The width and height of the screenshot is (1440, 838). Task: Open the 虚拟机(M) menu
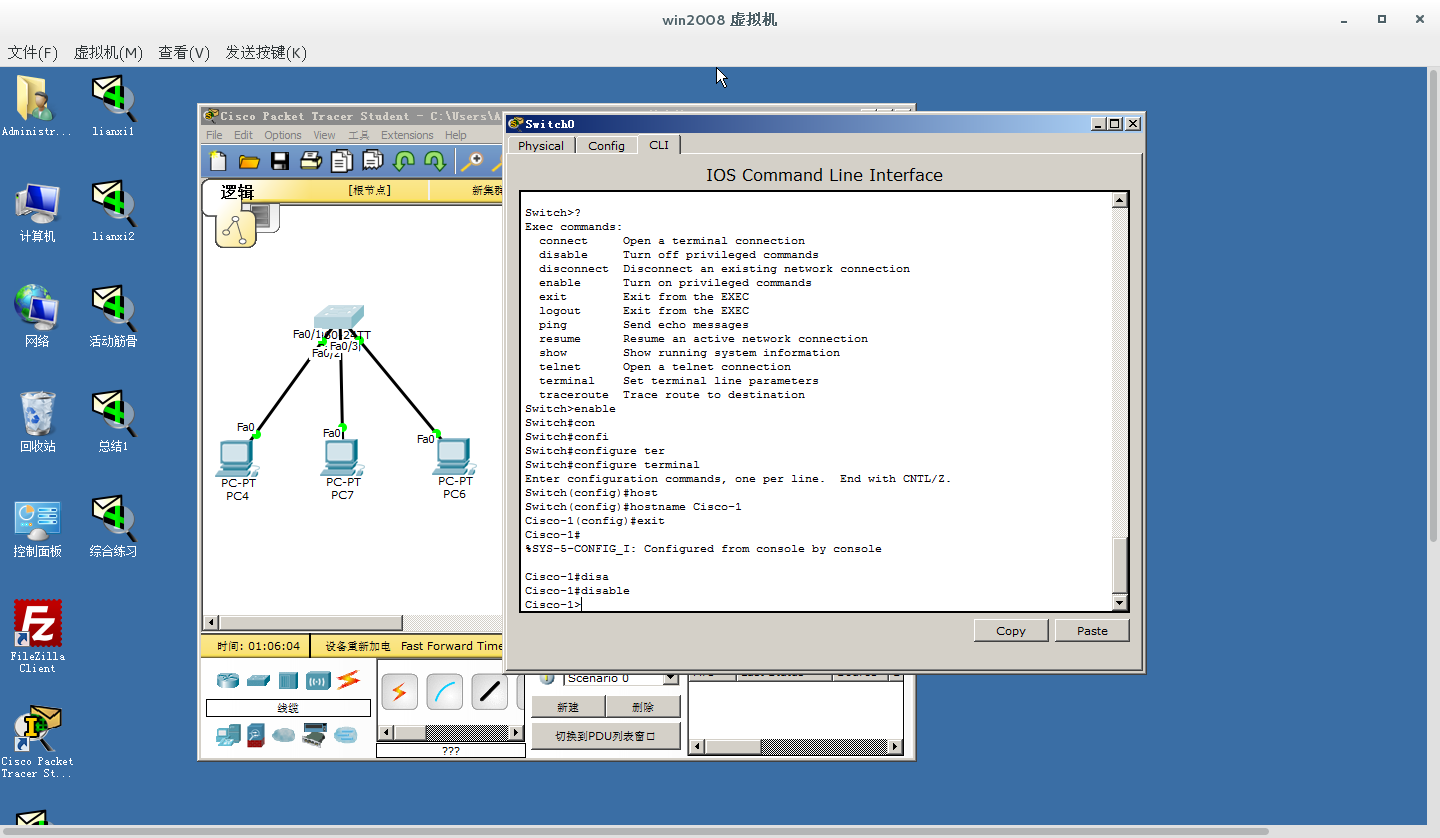(x=108, y=52)
